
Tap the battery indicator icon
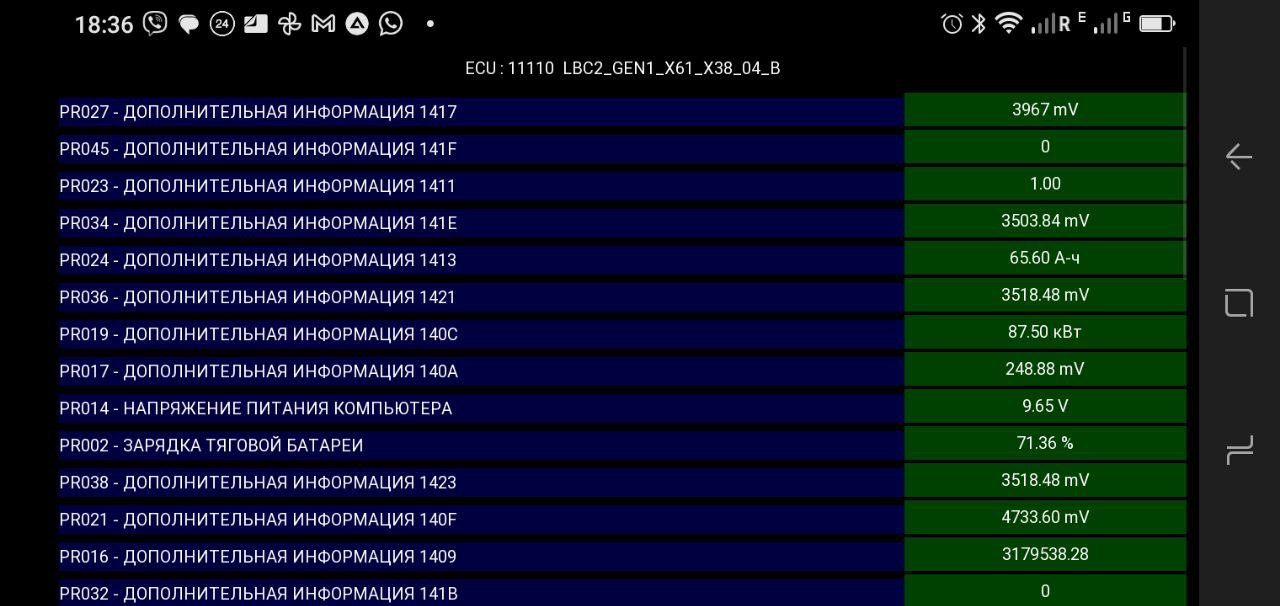1157,24
